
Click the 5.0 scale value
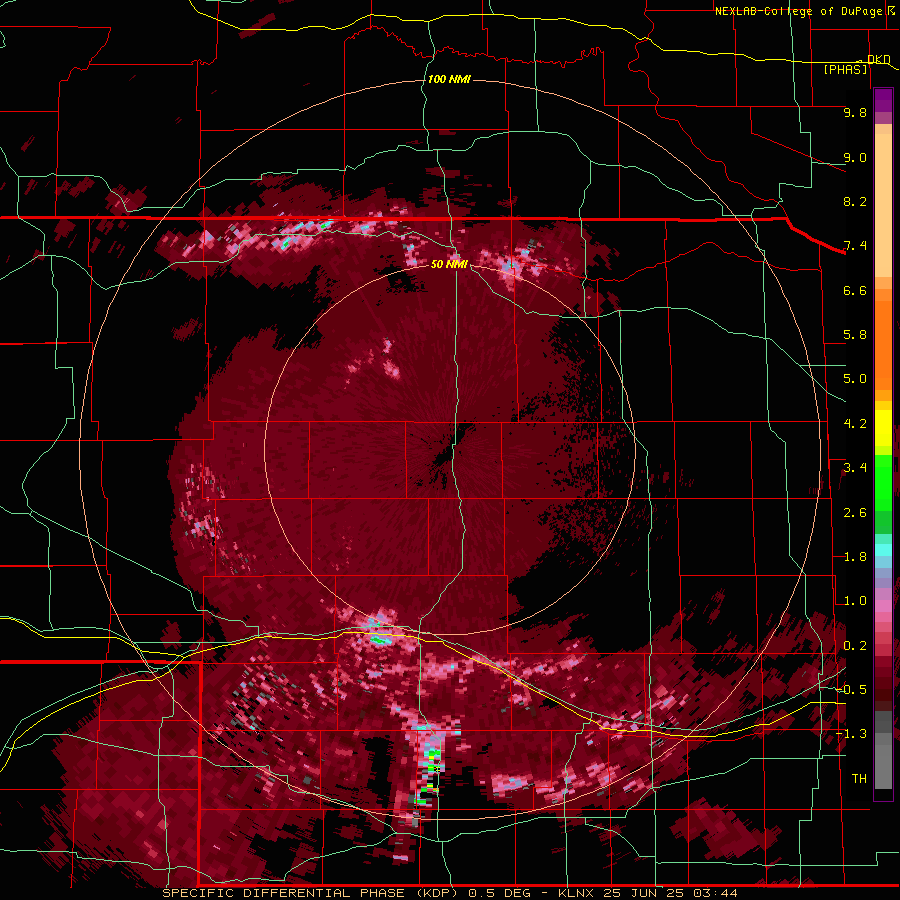pyautogui.click(x=855, y=379)
